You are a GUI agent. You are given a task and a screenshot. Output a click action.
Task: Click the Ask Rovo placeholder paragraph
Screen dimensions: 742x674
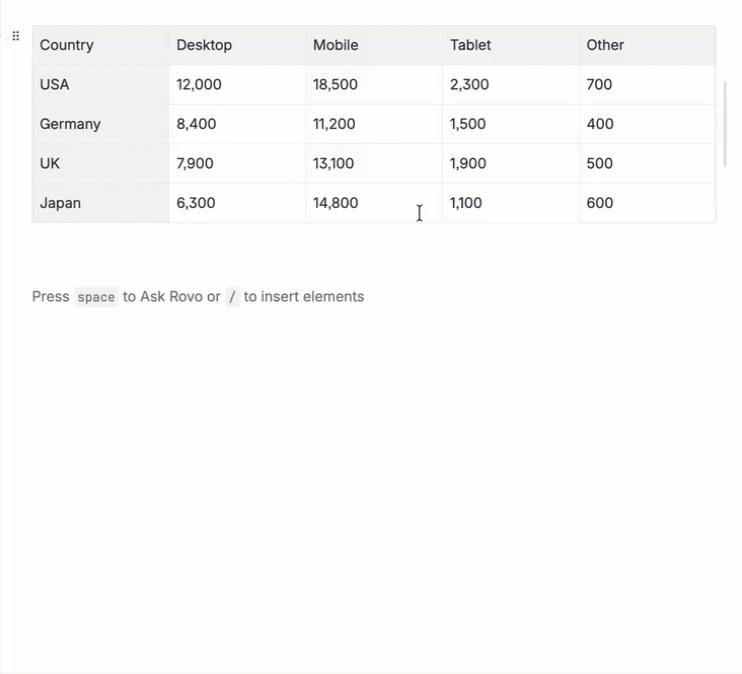198,297
